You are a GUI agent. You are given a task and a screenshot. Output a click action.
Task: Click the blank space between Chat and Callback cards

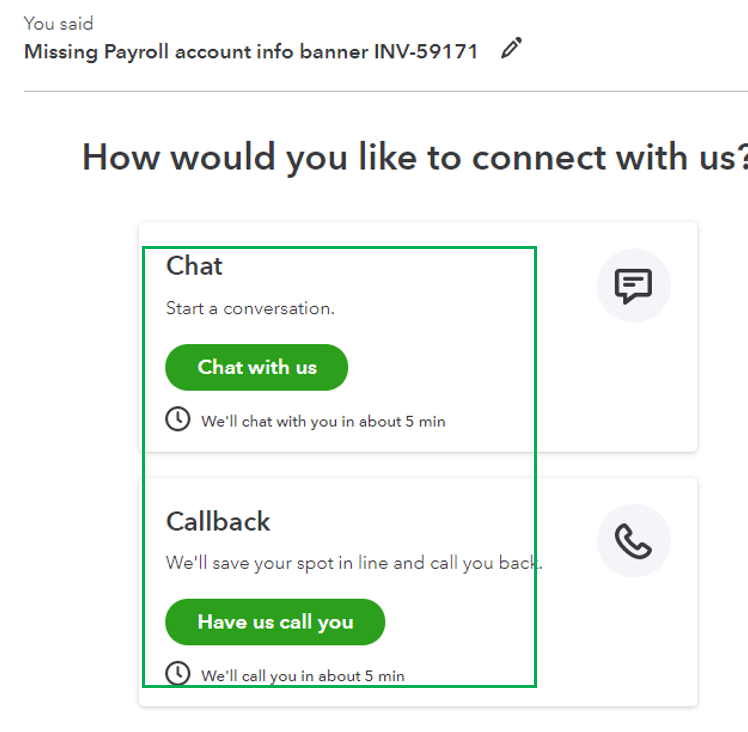tap(417, 465)
